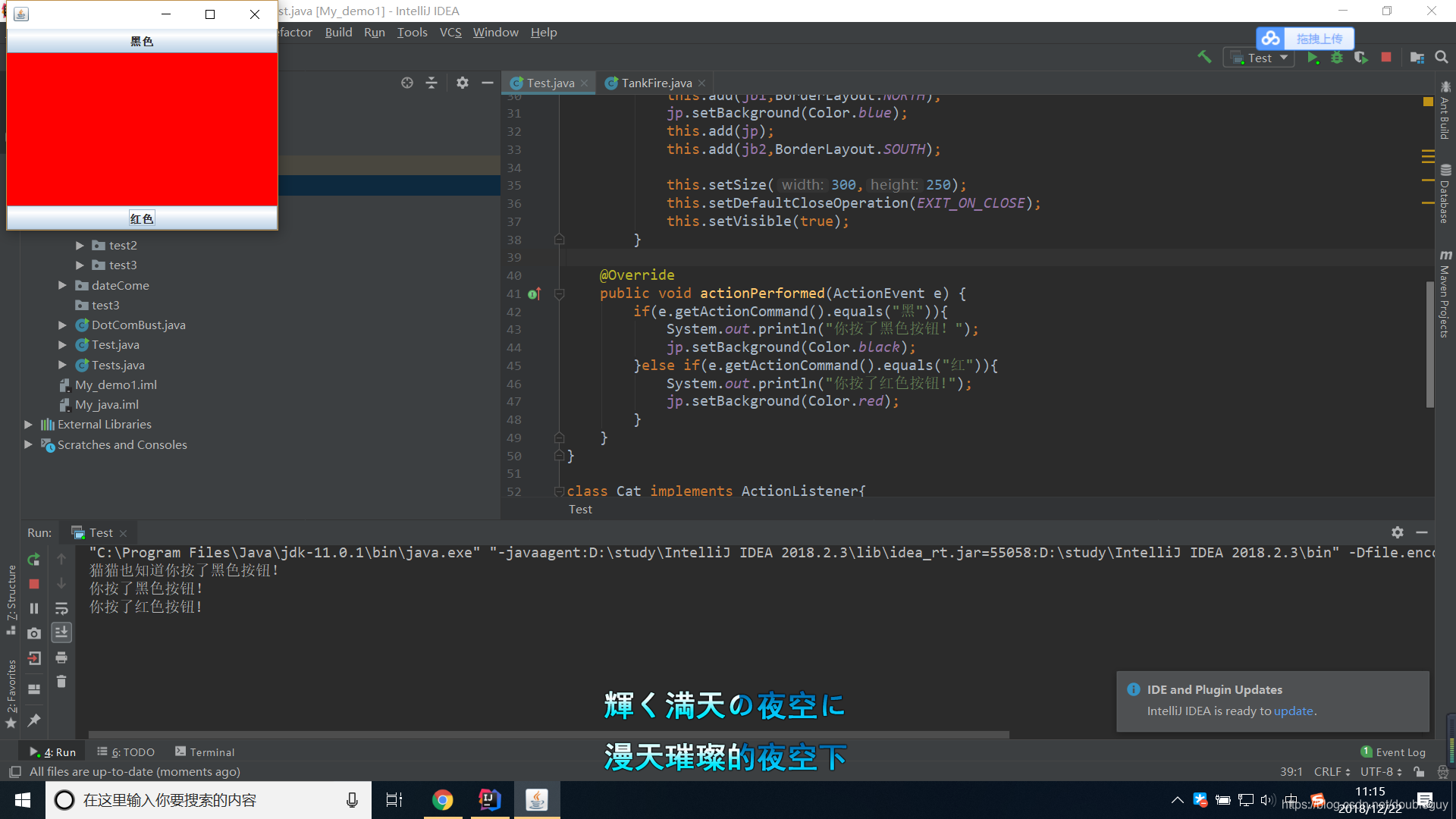Pause the program output in the Run panel
This screenshot has width=1456, height=819.
coord(34,608)
